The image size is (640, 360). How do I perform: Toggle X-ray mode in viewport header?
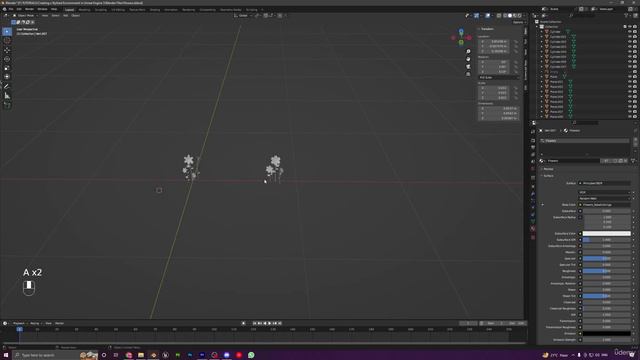pyautogui.click(x=499, y=16)
